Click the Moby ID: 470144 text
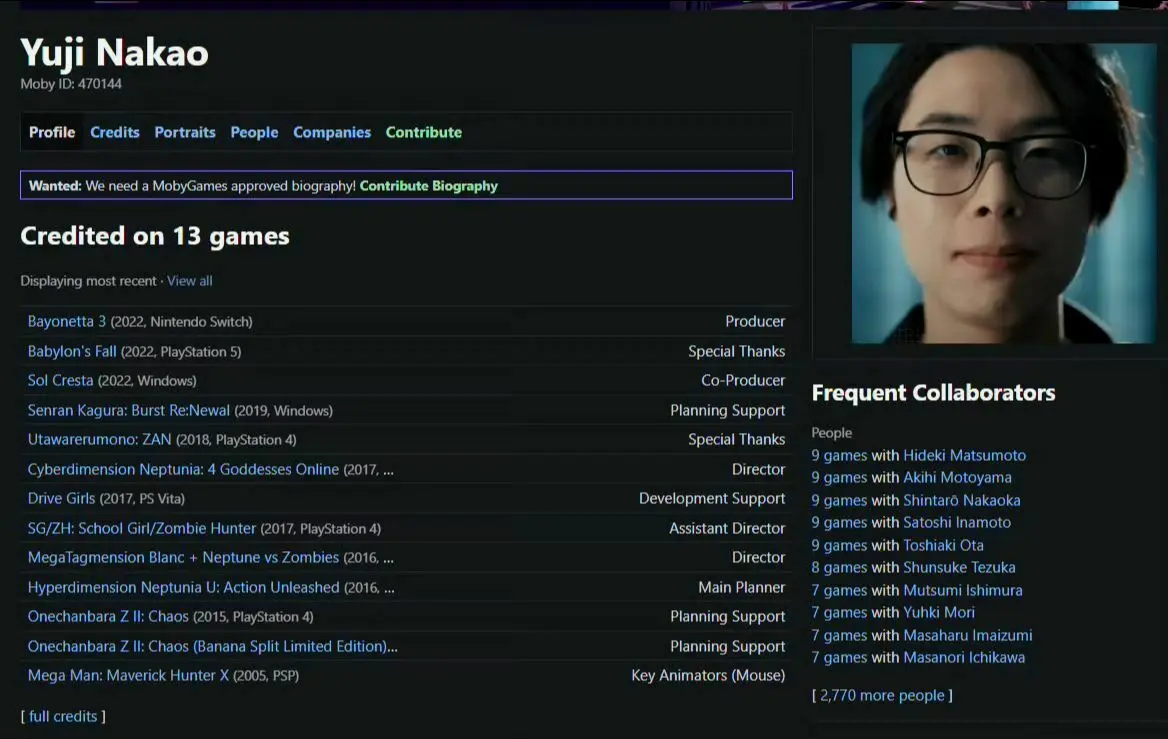The height and width of the screenshot is (739, 1168). pyautogui.click(x=71, y=84)
